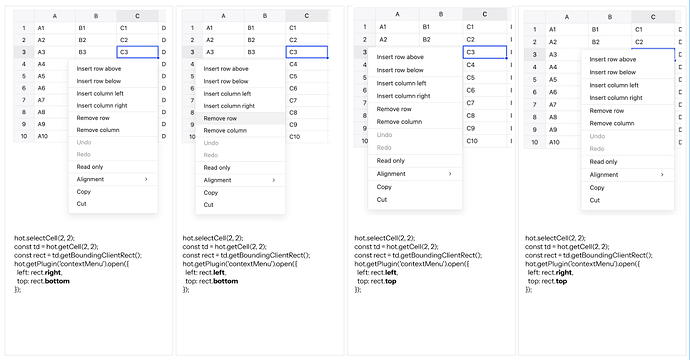The height and width of the screenshot is (360, 690).
Task: Open the Alignment submenu arrow in second example
Action: tap(273, 180)
